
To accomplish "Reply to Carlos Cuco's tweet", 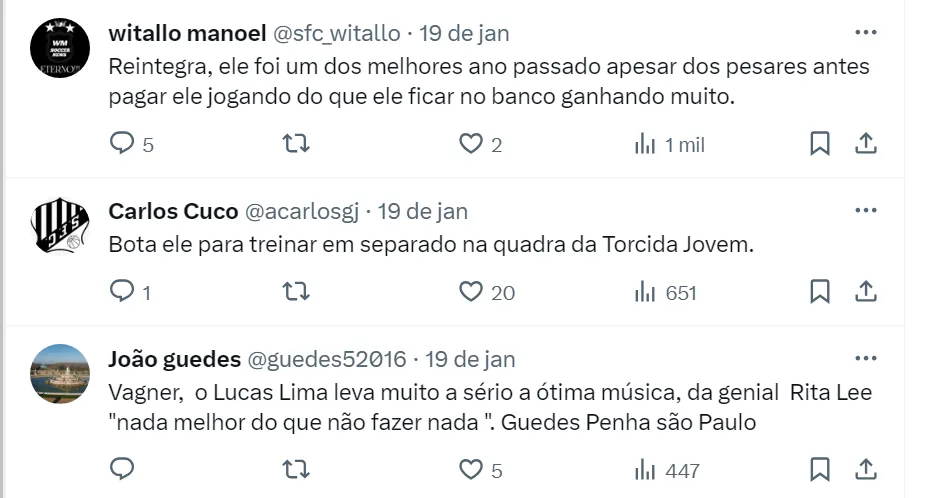I will (x=121, y=292).
